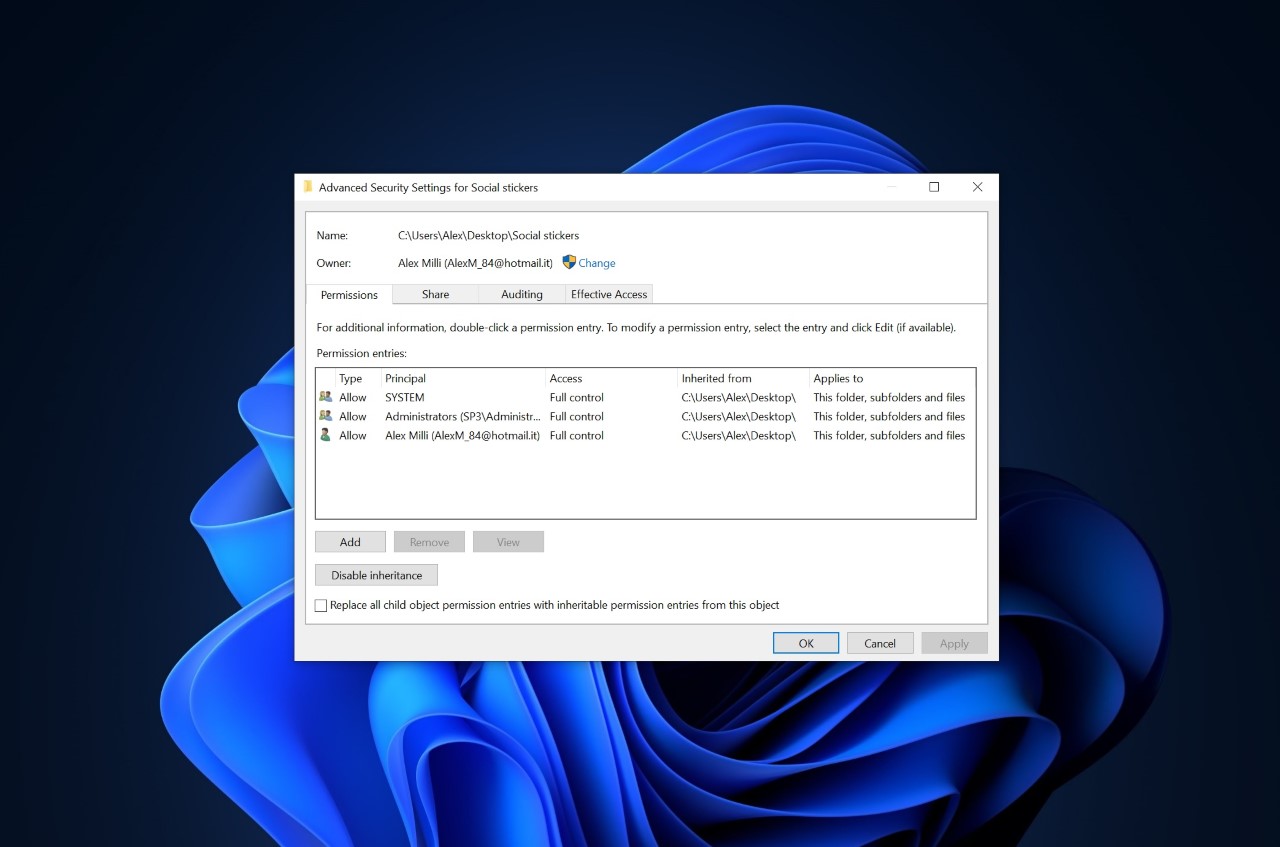Click Disable inheritance
1280x847 pixels.
pyautogui.click(x=377, y=575)
